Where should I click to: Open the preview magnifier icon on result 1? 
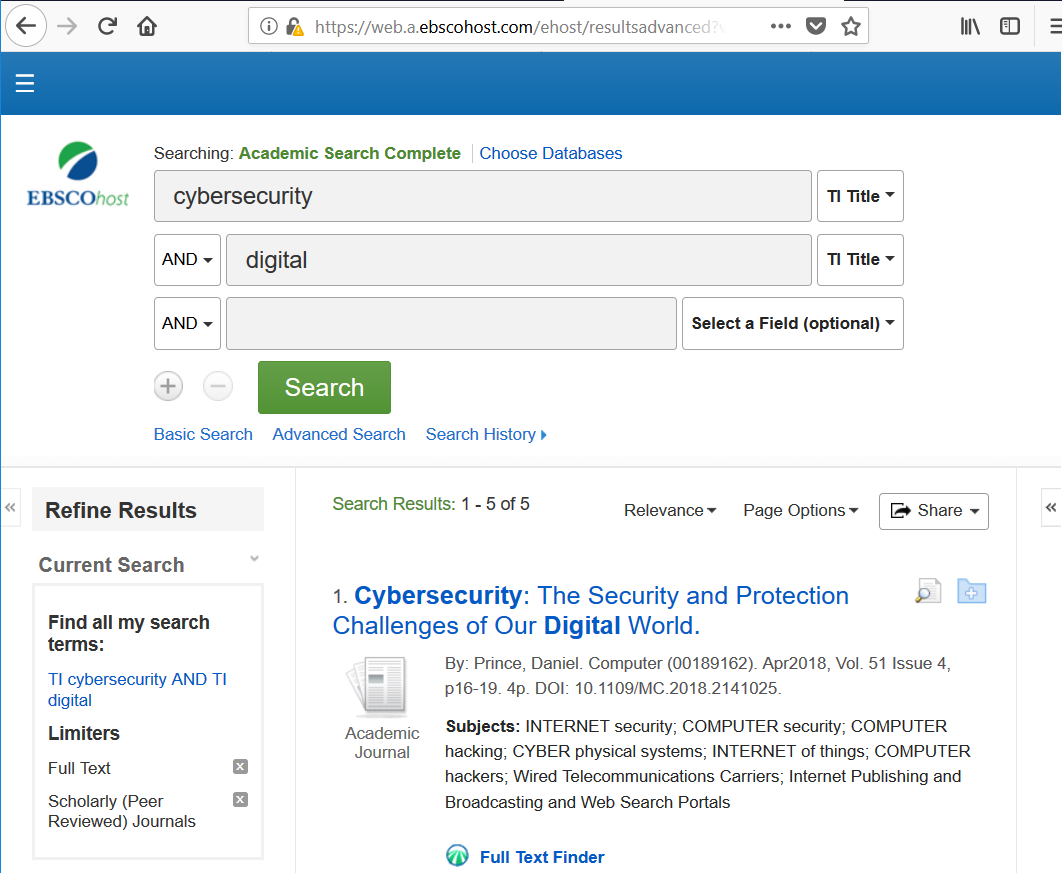(x=927, y=591)
